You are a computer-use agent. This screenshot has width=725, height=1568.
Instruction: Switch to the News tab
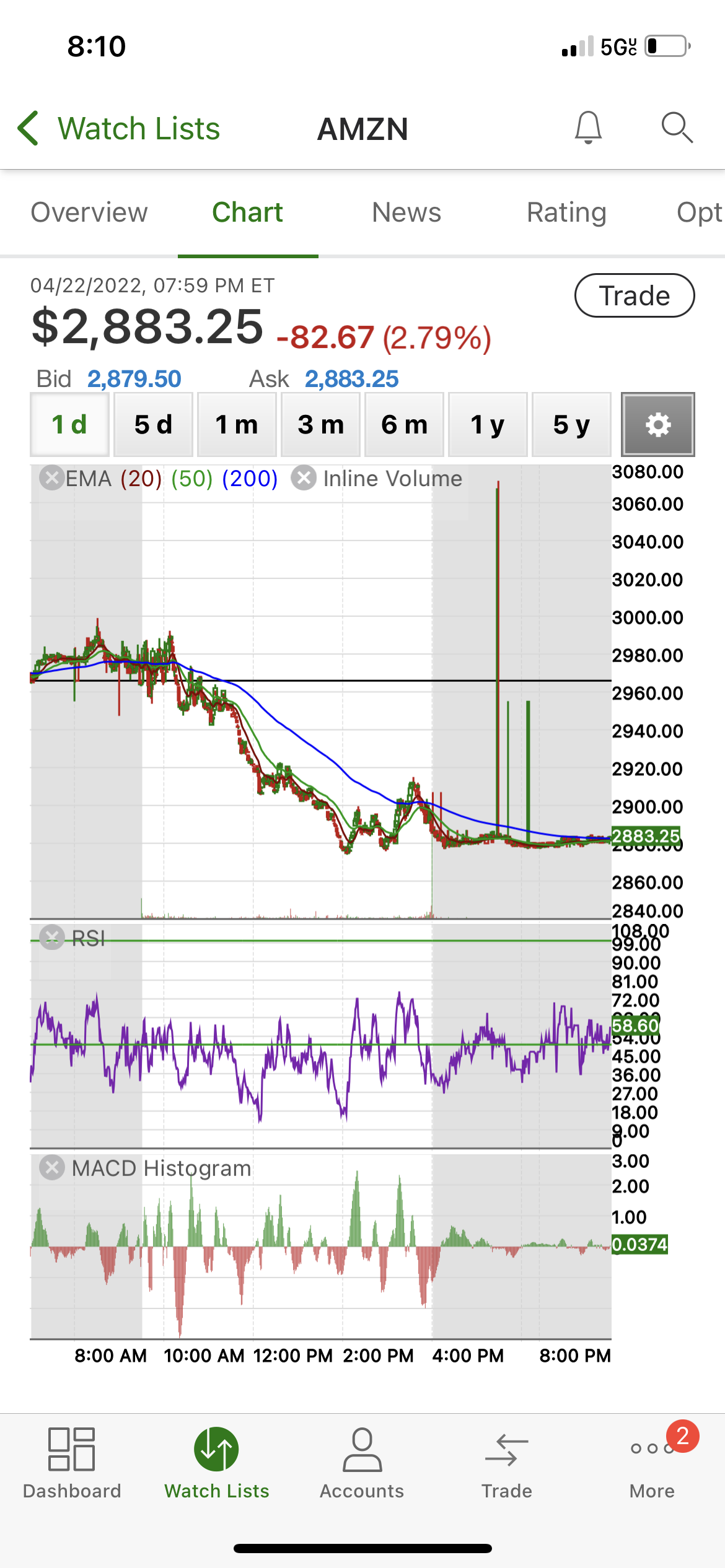pos(406,212)
